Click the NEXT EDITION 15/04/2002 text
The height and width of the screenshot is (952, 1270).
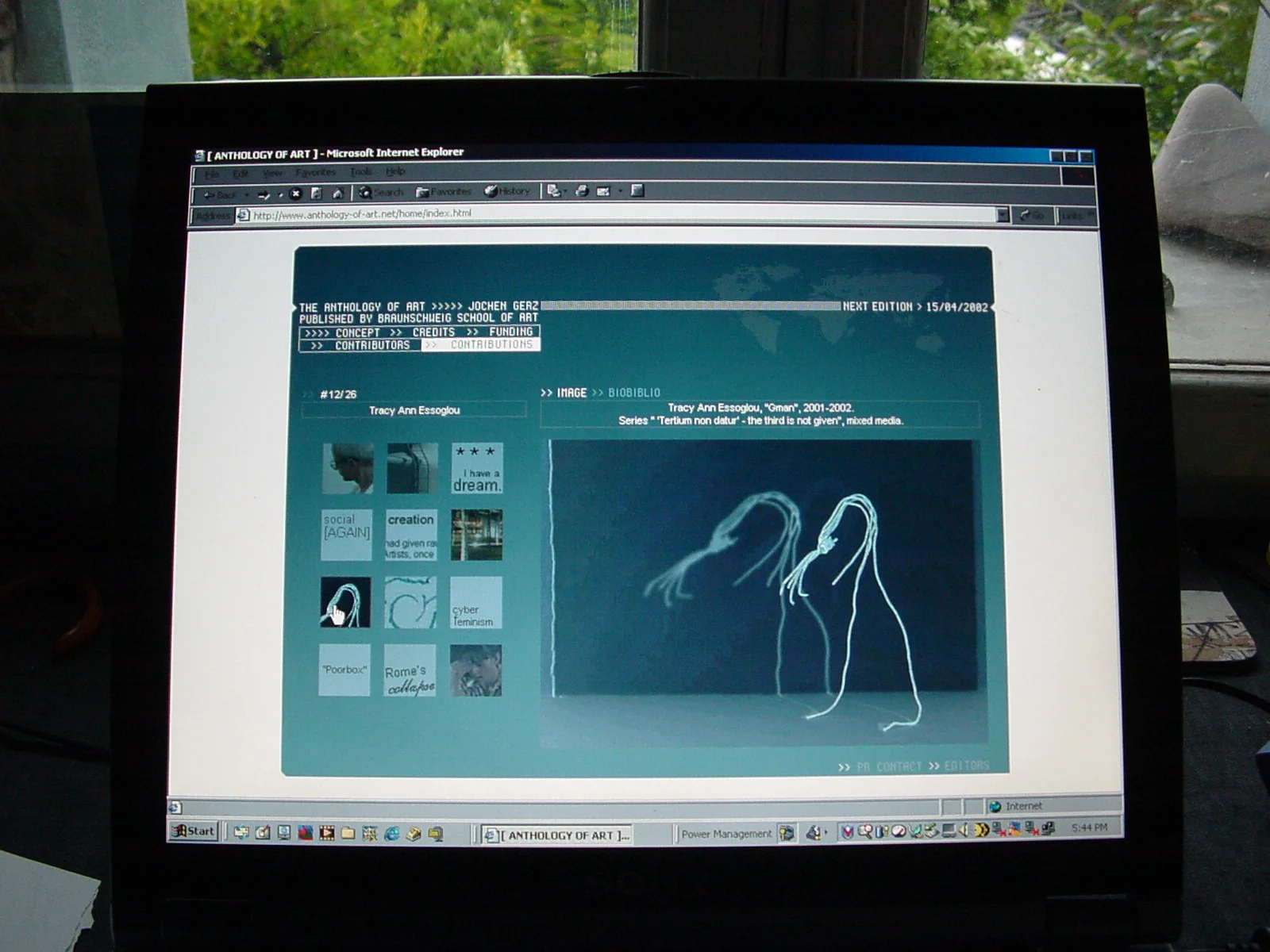[915, 306]
